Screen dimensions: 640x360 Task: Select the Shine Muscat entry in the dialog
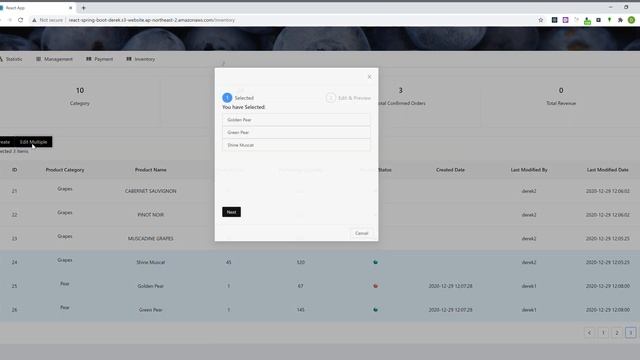pyautogui.click(x=296, y=145)
